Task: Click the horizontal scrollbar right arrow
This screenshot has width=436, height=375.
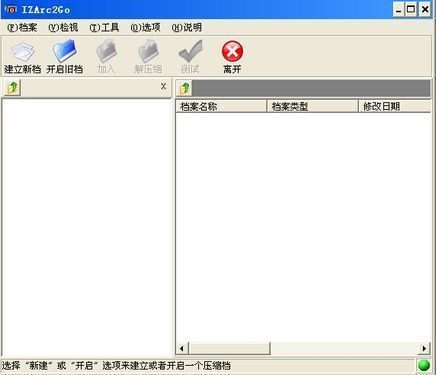Action: pos(424,349)
